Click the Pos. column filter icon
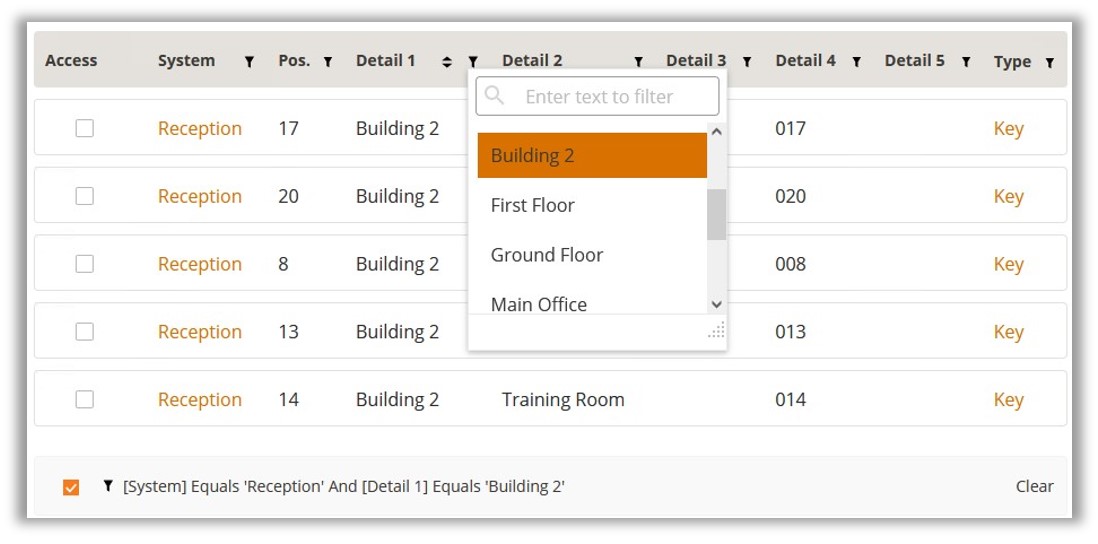 327,62
